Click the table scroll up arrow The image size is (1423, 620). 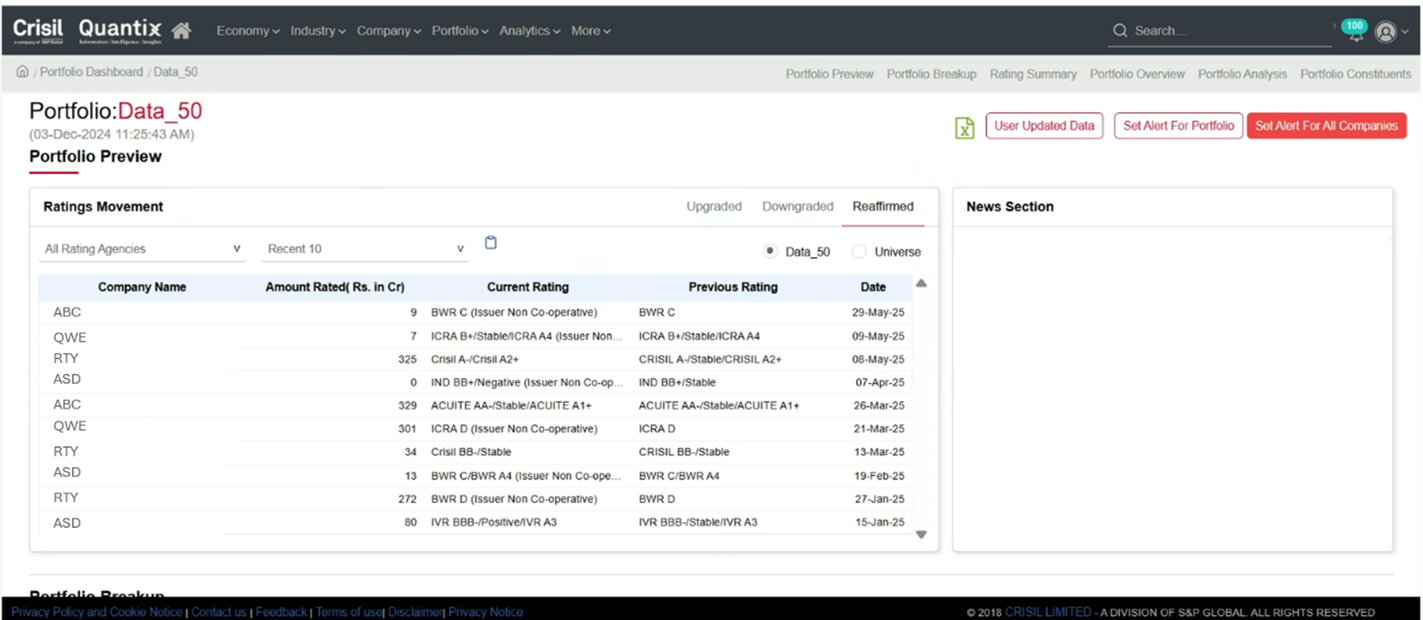tap(921, 284)
